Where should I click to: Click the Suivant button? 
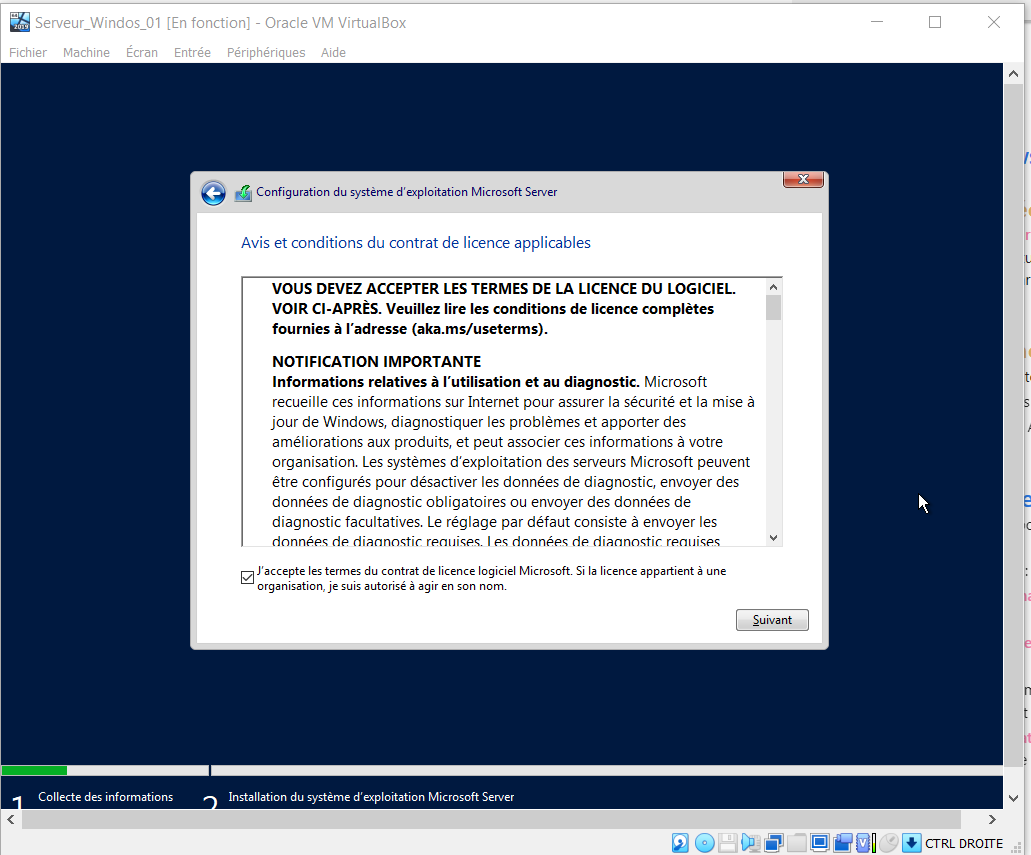pyautogui.click(x=771, y=619)
